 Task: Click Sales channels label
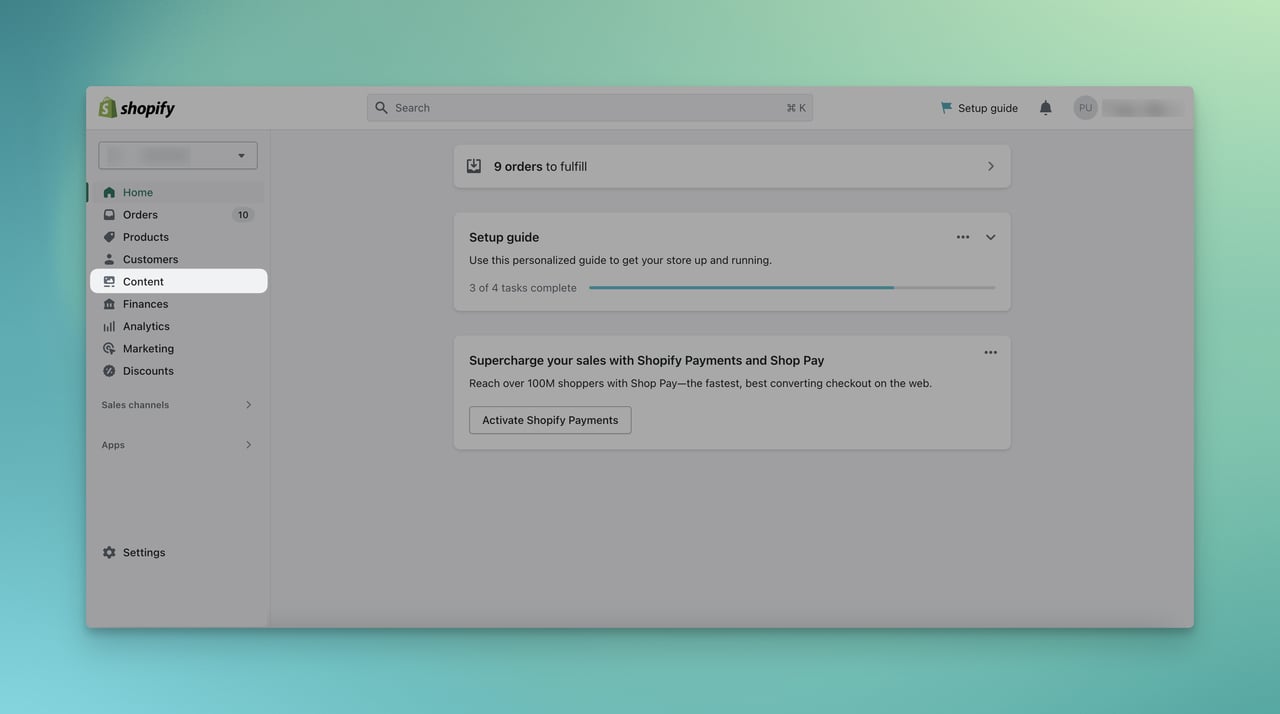[135, 405]
